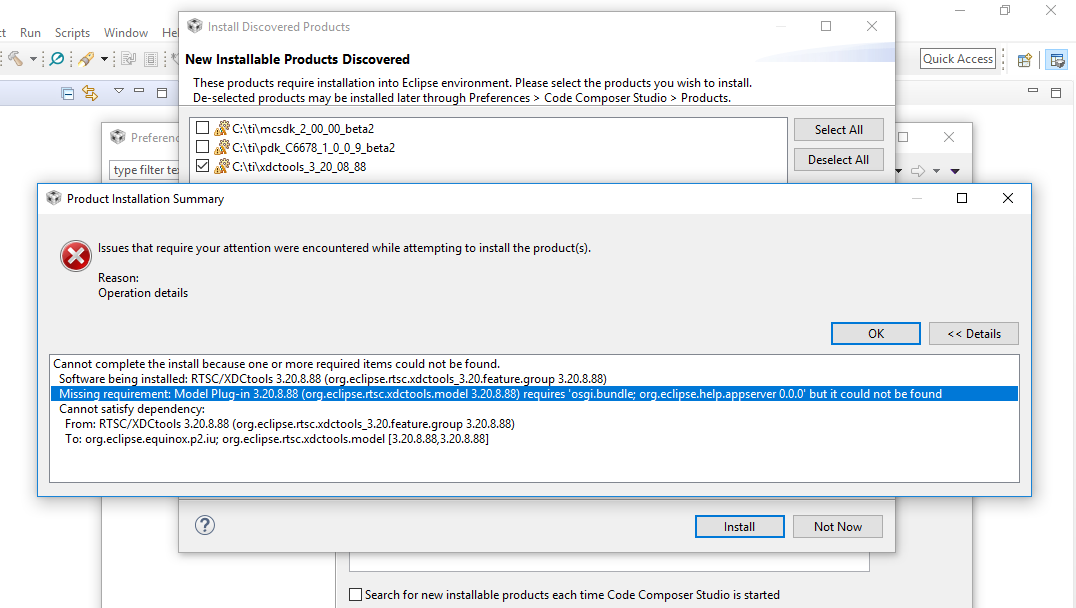Maximize the left view panel

[x=162, y=93]
